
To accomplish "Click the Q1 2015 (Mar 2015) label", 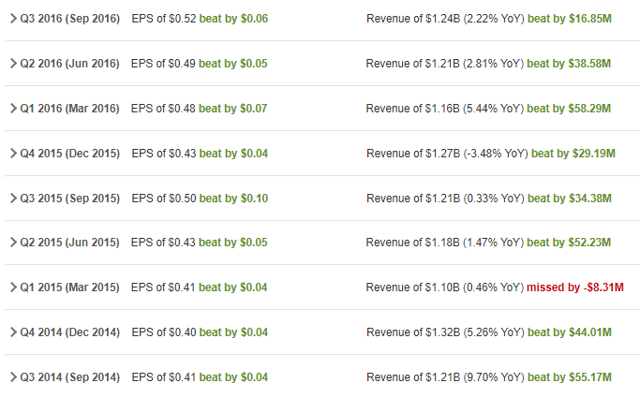I will pos(70,287).
